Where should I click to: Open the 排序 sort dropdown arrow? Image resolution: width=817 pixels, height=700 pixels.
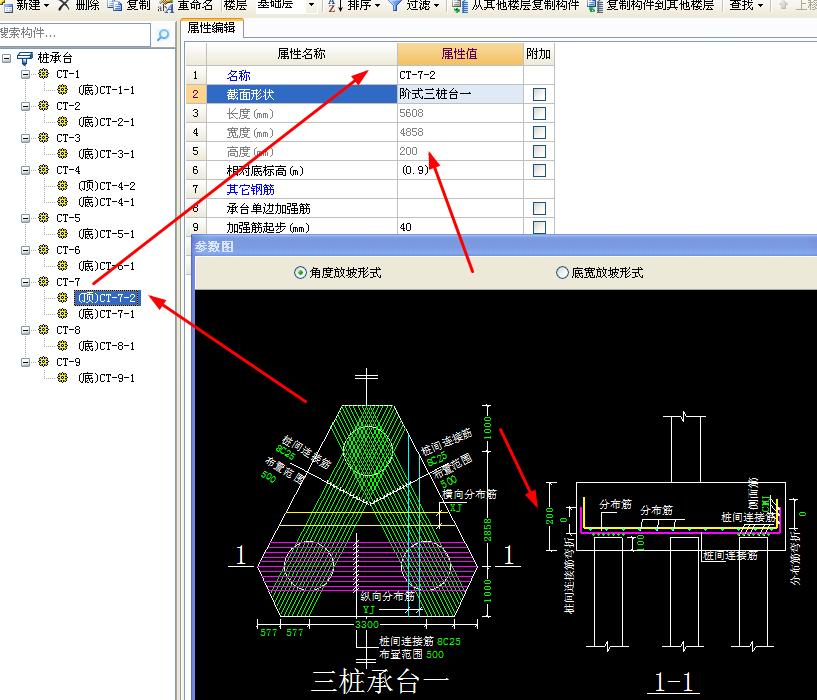378,7
